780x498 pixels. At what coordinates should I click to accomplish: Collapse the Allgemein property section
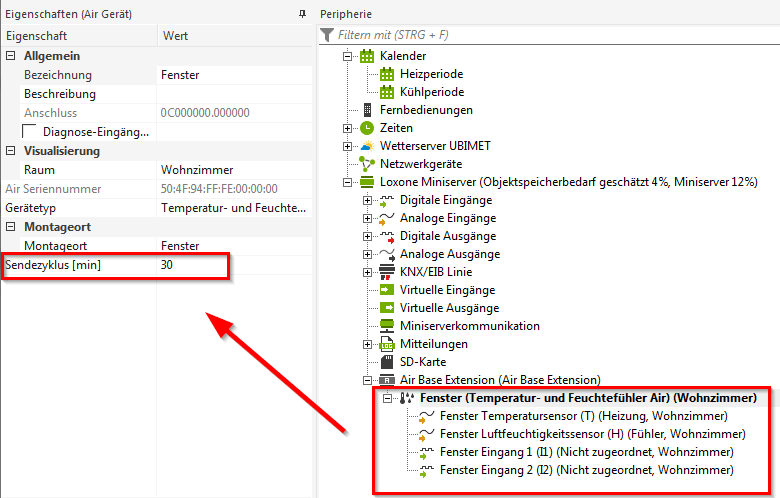coord(11,56)
